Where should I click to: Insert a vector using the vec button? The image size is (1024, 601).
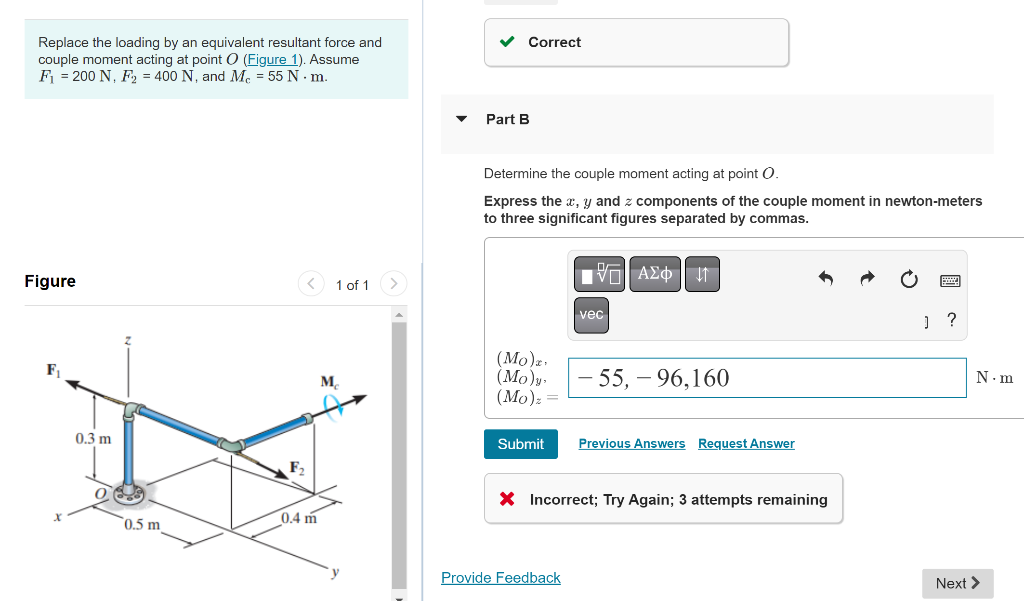(x=590, y=314)
